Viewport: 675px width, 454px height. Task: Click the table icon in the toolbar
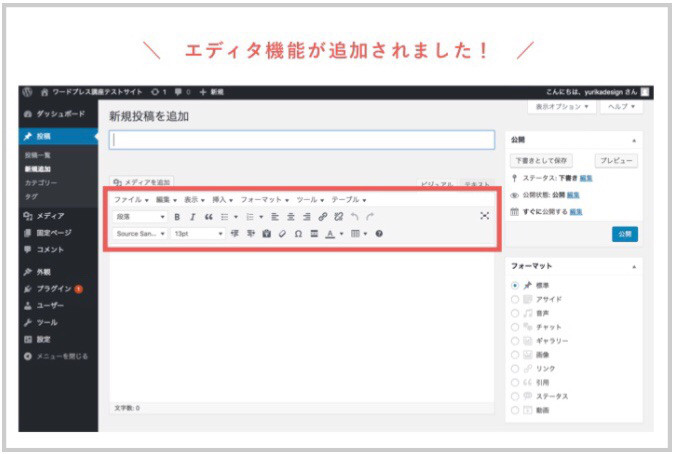pos(355,234)
